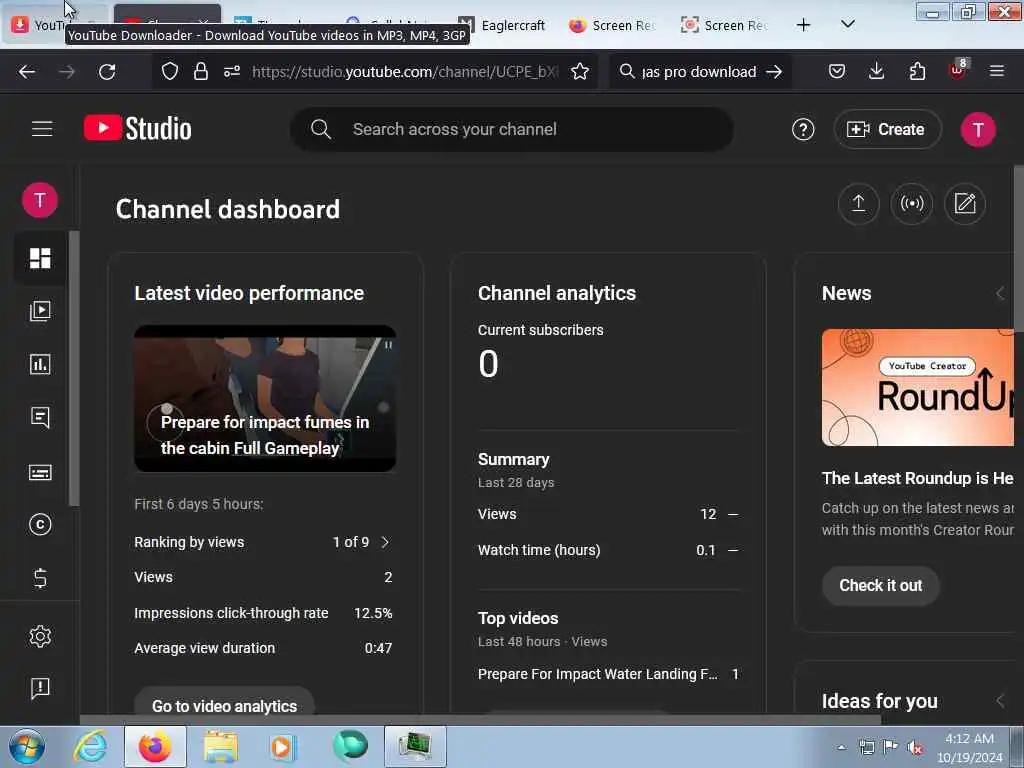Open the Downloads arrow icon

pyautogui.click(x=876, y=71)
